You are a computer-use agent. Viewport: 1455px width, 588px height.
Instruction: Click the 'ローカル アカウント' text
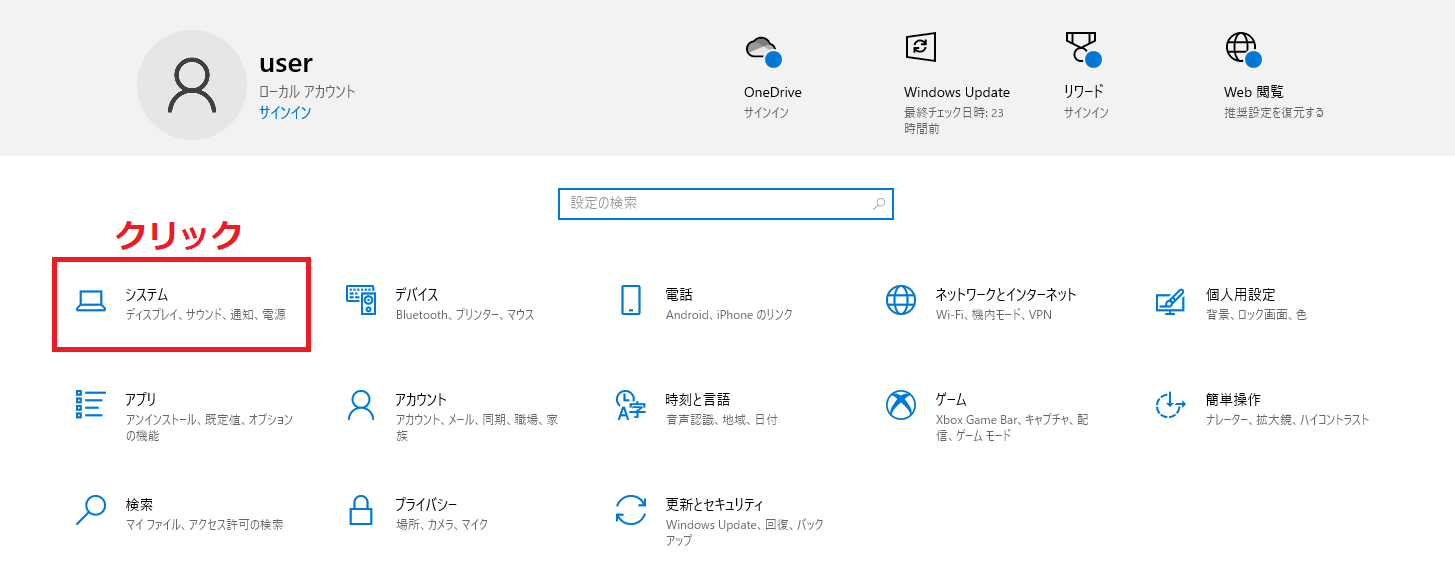click(x=307, y=91)
